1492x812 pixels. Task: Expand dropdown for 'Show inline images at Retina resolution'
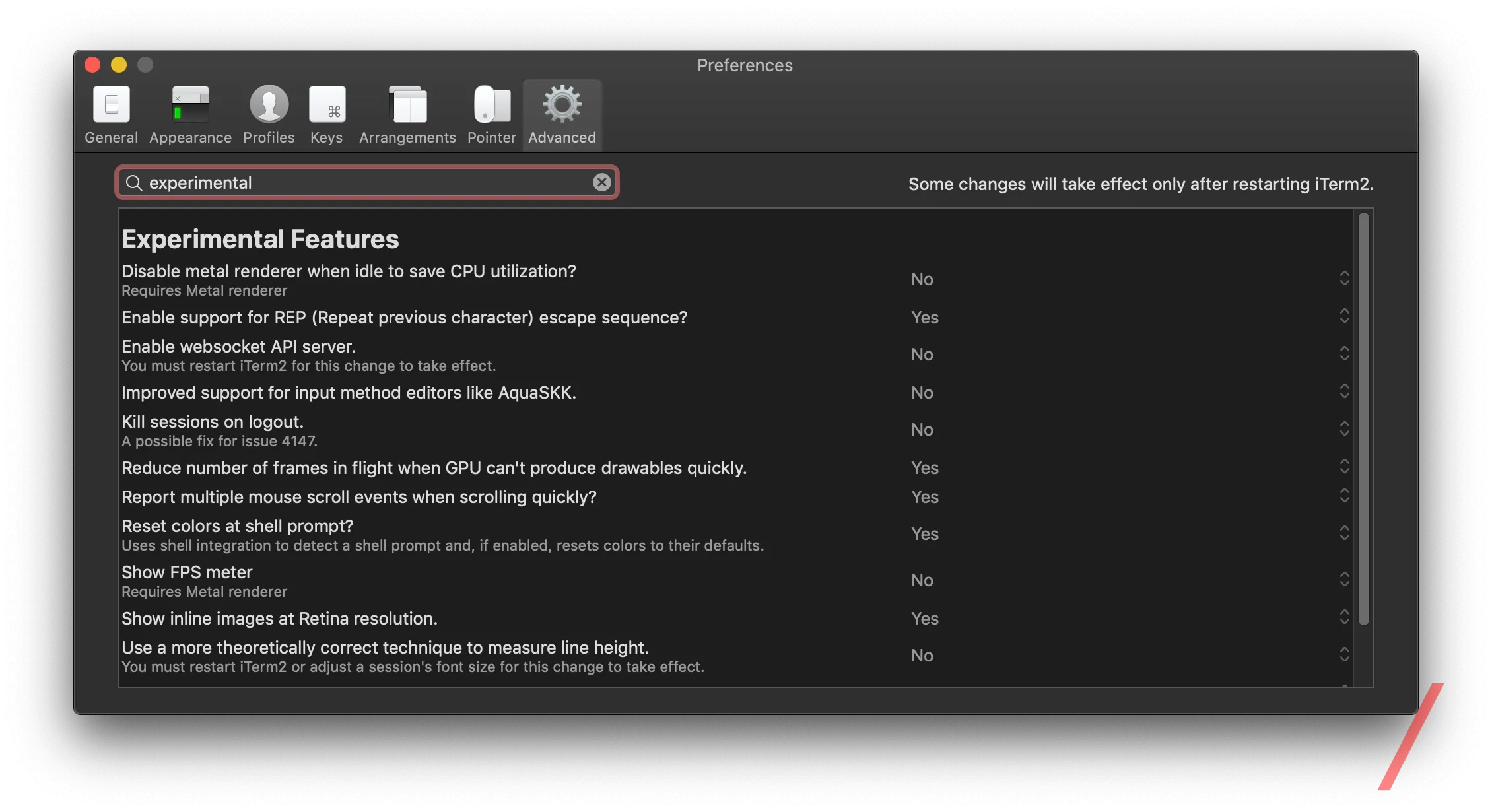pos(1345,618)
